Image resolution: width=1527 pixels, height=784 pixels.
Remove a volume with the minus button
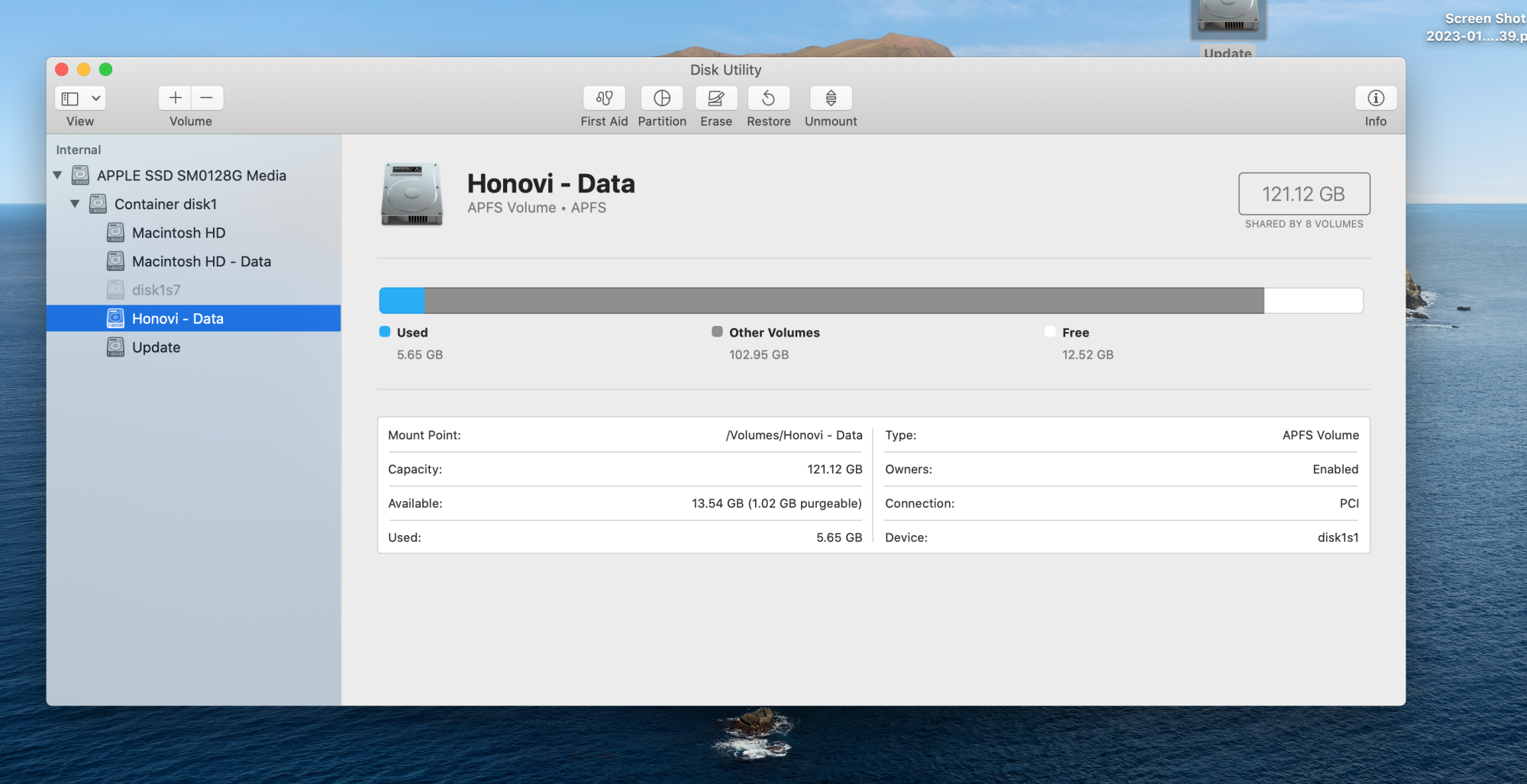pyautogui.click(x=207, y=98)
